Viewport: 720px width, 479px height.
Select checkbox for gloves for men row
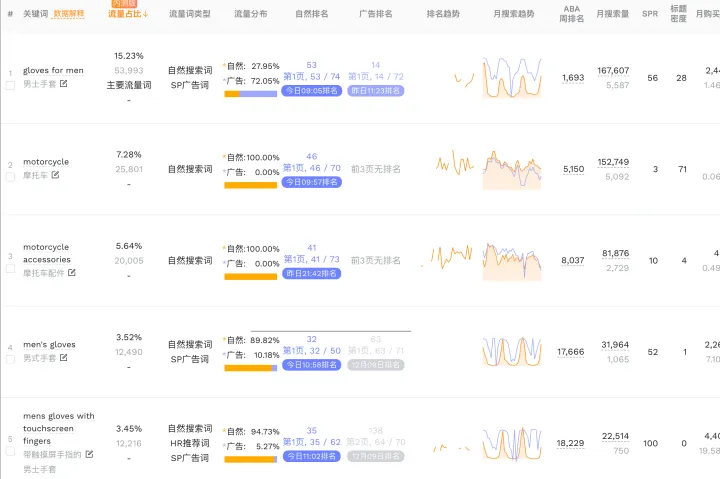tap(10, 85)
